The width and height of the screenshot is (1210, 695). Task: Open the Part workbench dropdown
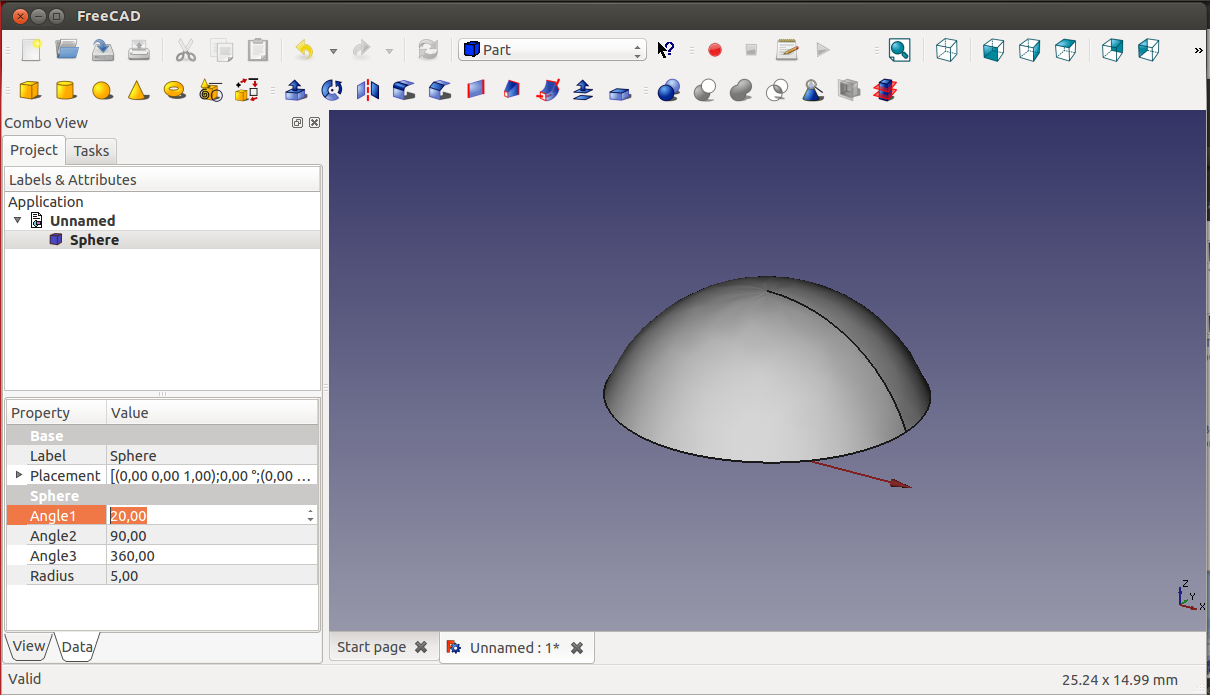click(x=552, y=50)
